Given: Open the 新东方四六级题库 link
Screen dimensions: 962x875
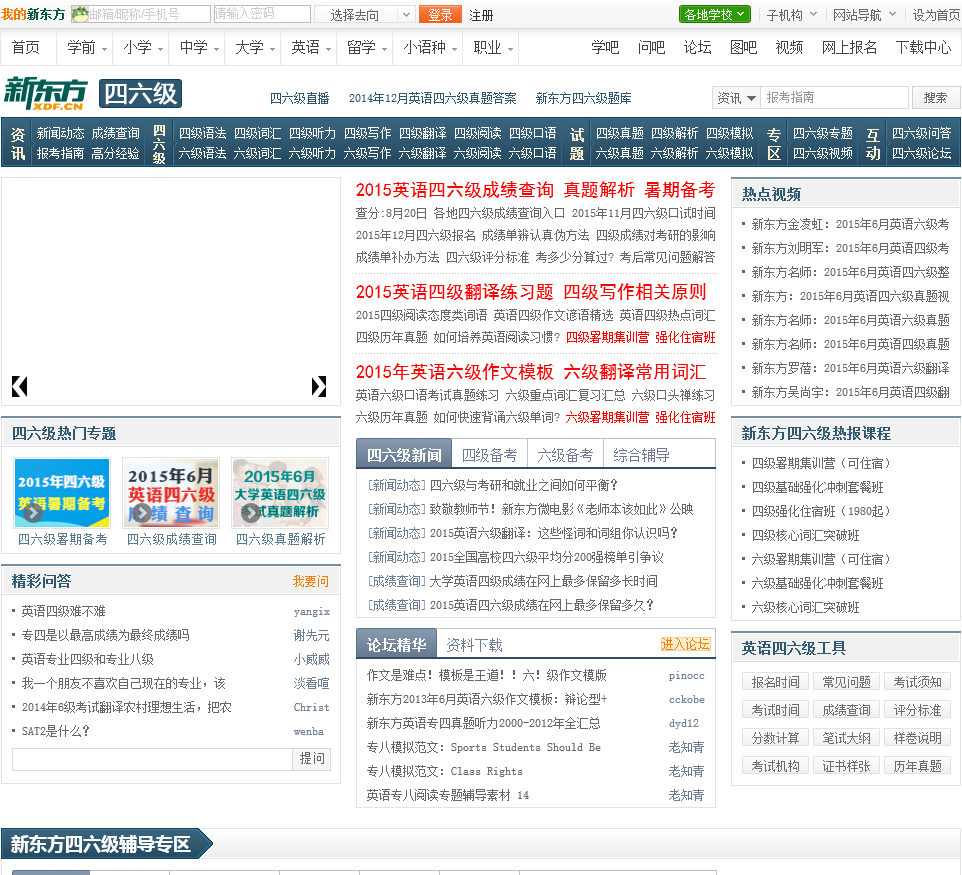Looking at the screenshot, I should (583, 98).
